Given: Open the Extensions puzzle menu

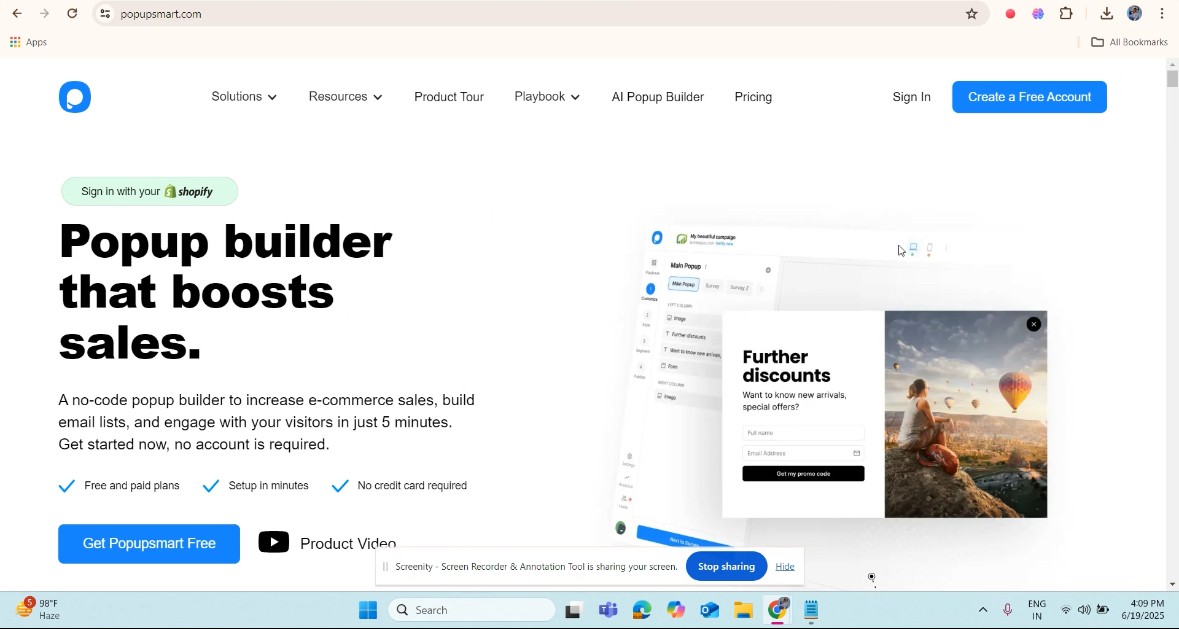Looking at the screenshot, I should pos(1065,14).
